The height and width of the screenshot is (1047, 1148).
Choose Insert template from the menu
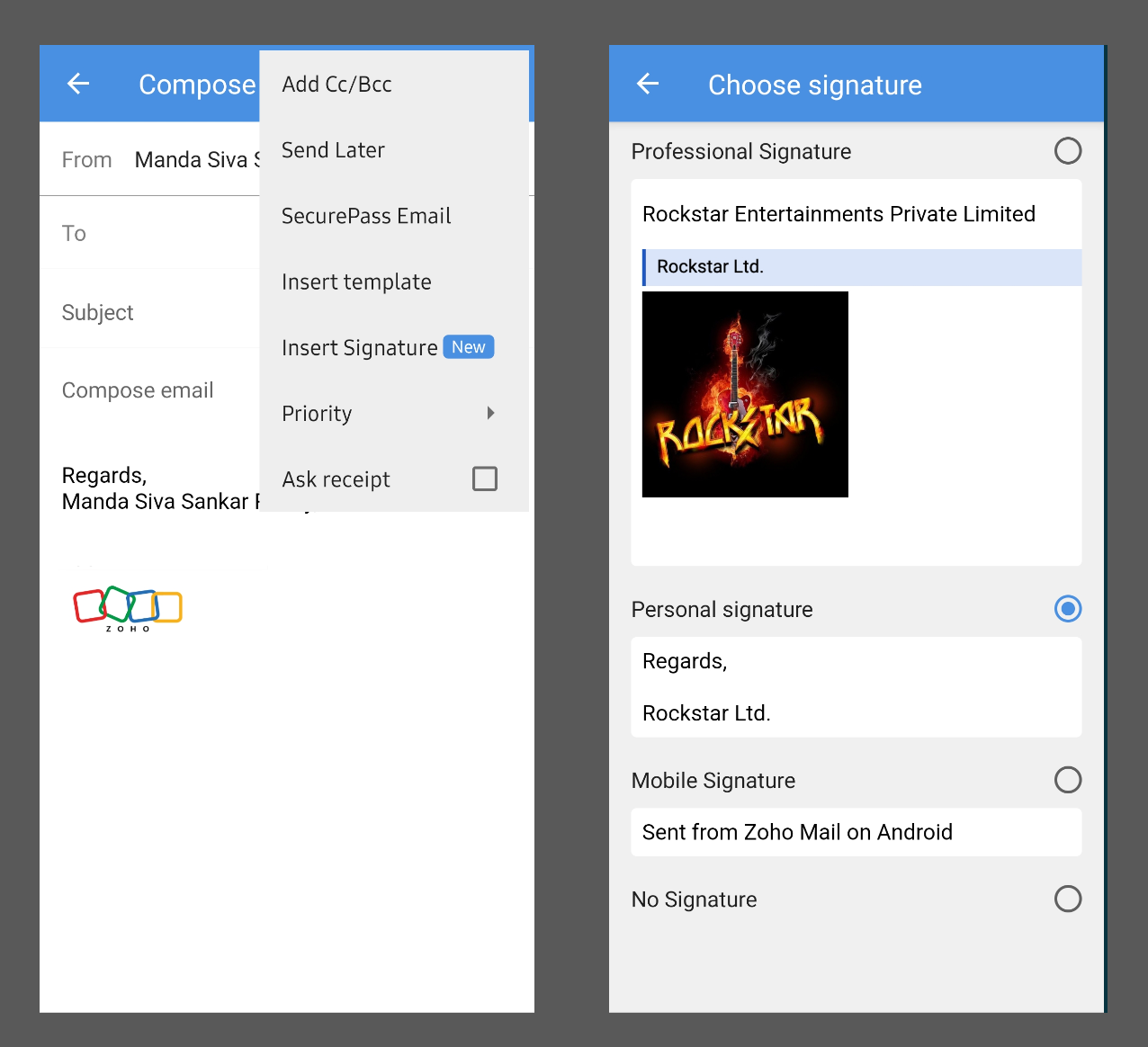[394, 282]
